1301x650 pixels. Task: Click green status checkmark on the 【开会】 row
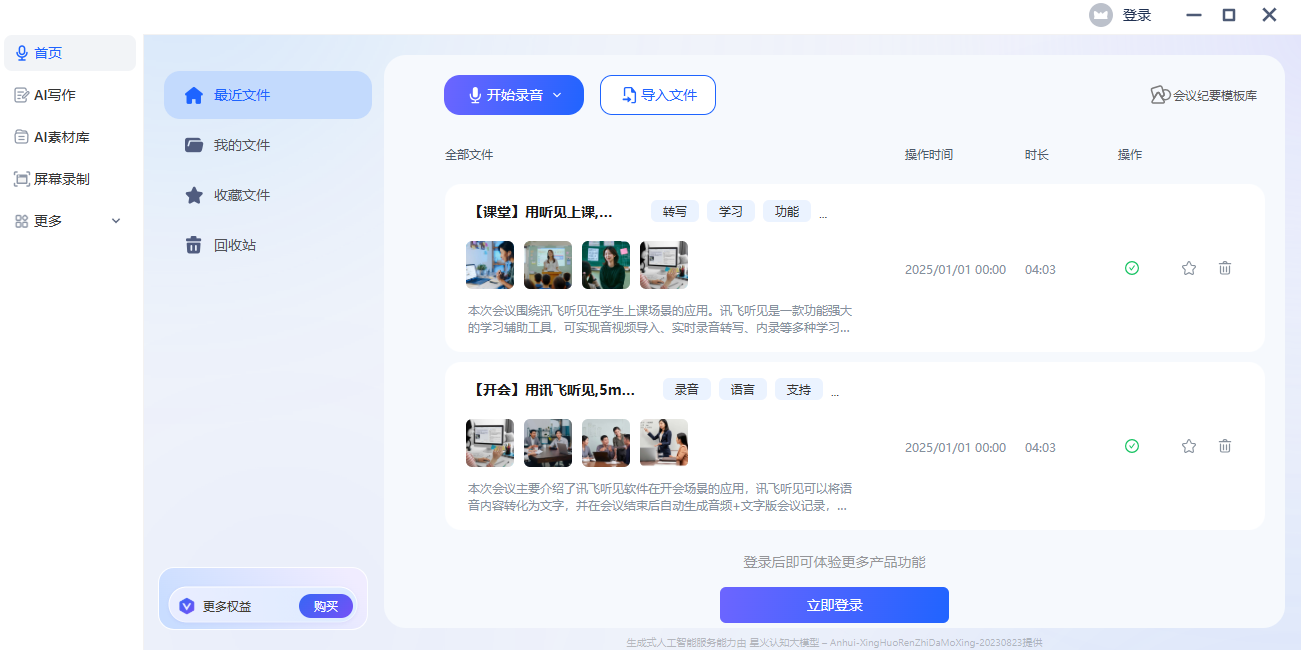click(x=1132, y=446)
